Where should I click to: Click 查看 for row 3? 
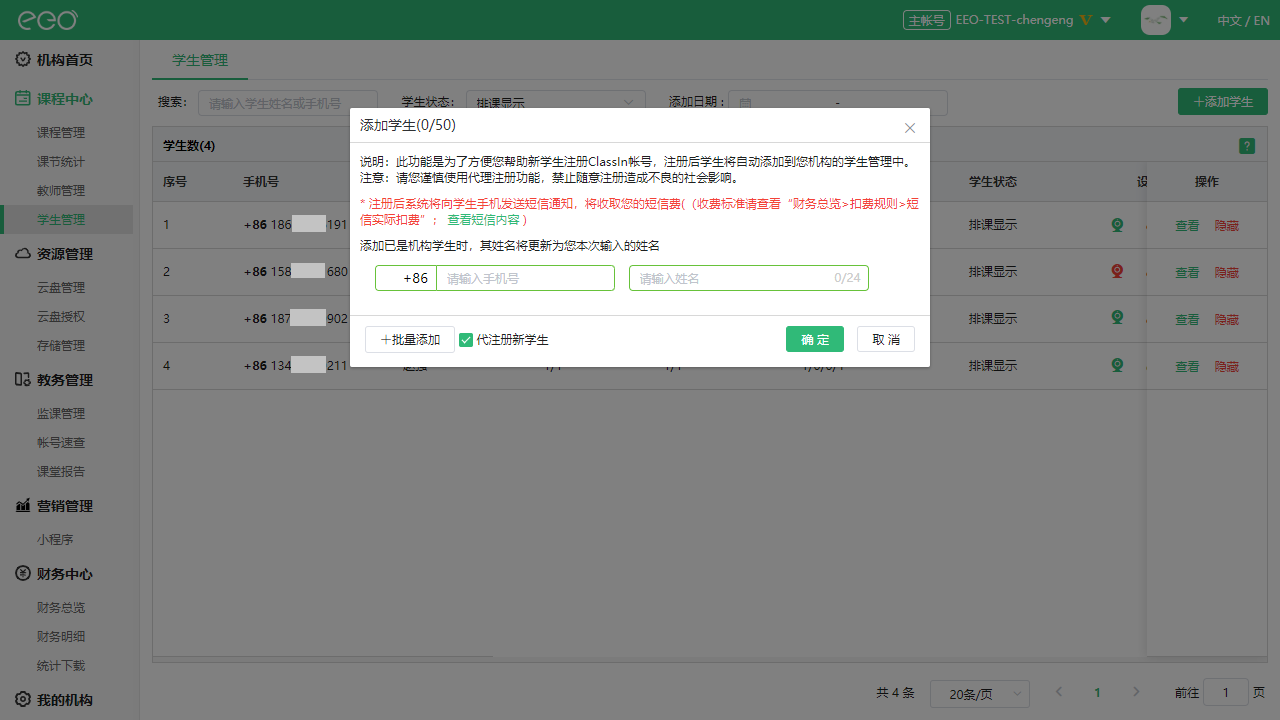tap(1187, 320)
